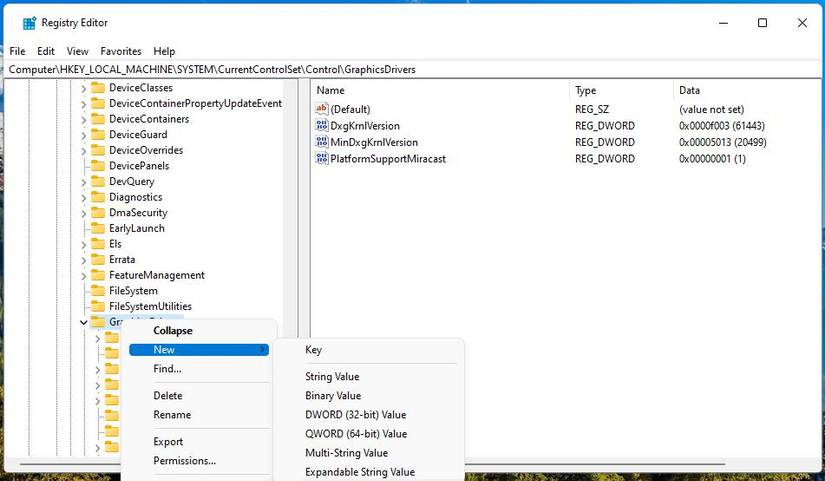The width and height of the screenshot is (825, 481).
Task: Click the DeviceContainerPropertyUpdateEvent folder icon
Action: [x=98, y=103]
